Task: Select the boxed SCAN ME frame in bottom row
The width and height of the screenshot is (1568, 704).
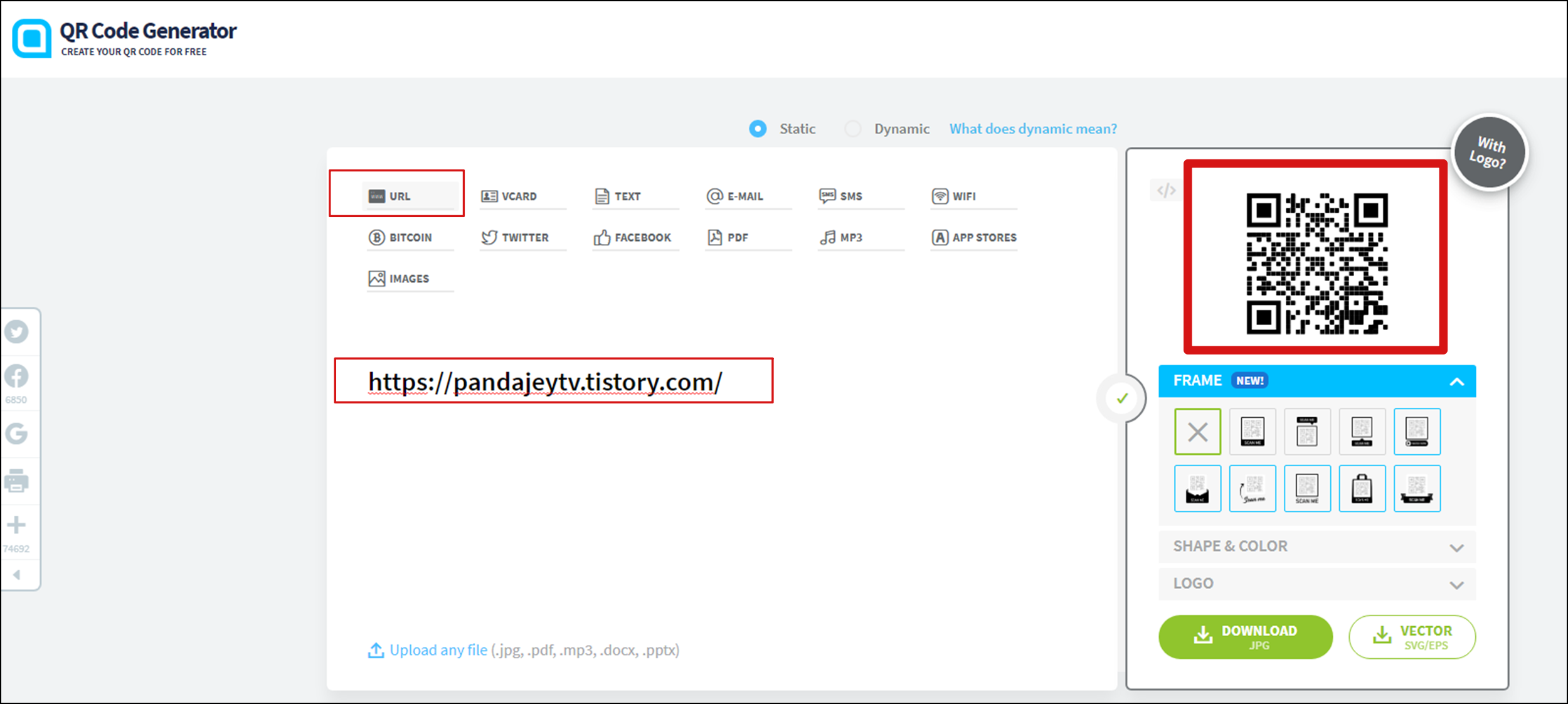Action: 1307,488
